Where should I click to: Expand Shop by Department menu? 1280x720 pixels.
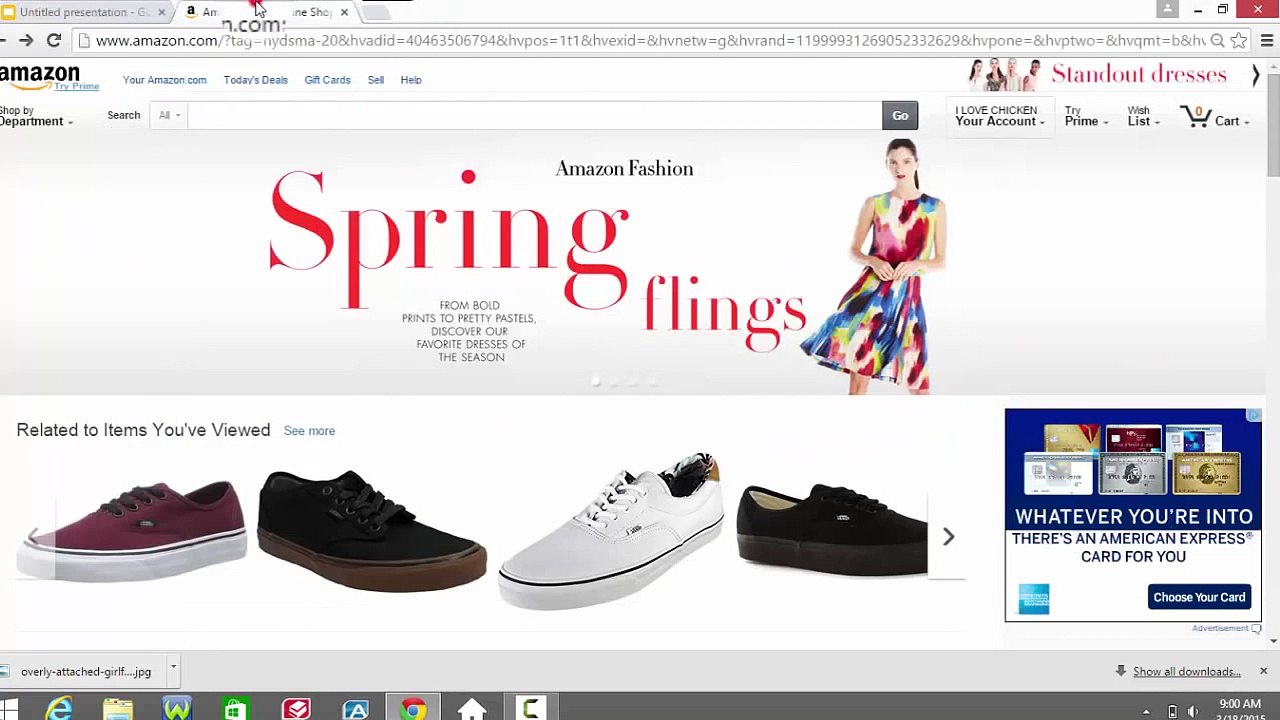coord(36,116)
